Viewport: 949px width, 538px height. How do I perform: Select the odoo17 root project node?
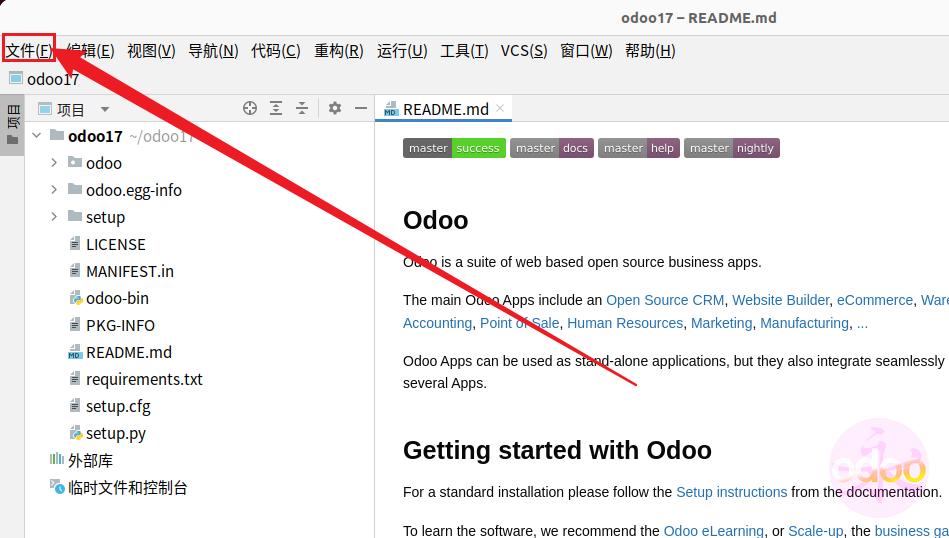[95, 136]
